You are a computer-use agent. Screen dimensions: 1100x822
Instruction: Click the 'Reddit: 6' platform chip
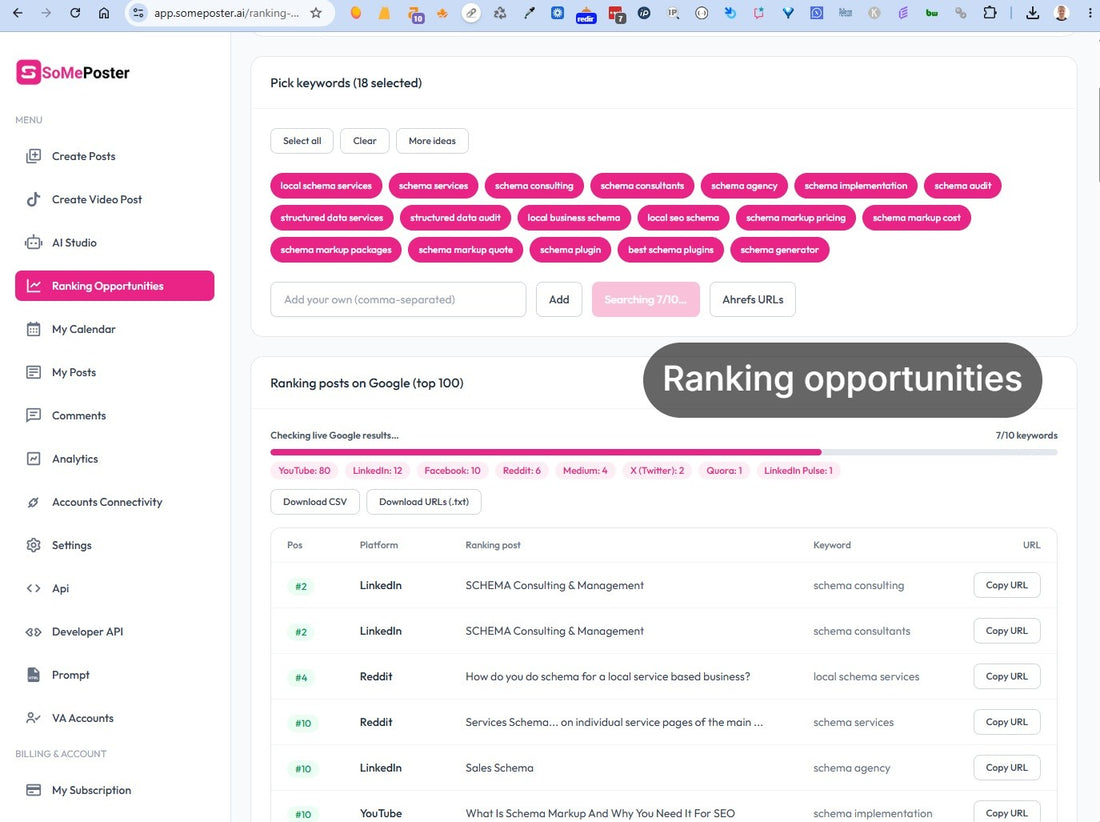522,471
